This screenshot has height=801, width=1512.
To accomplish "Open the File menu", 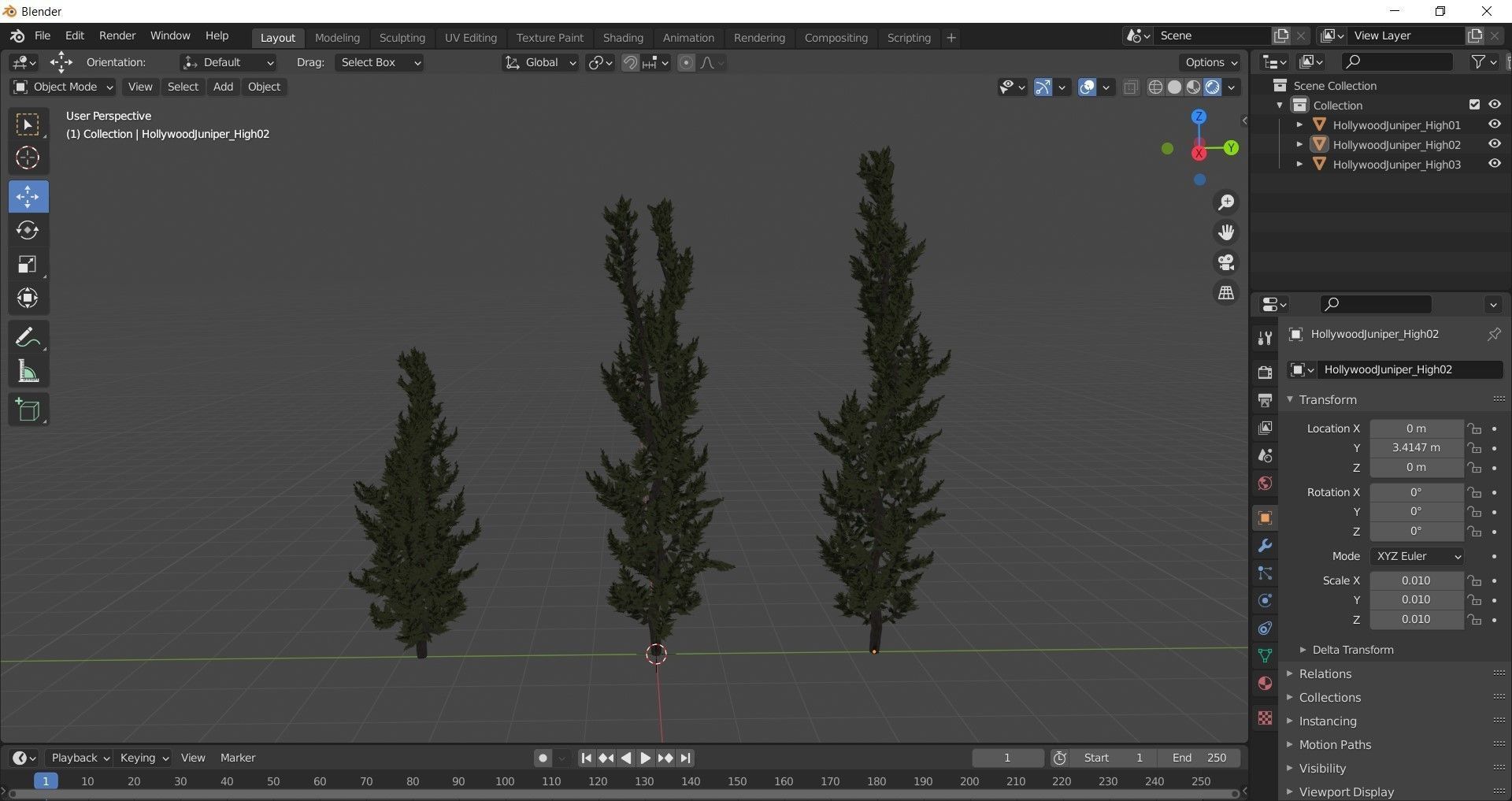I will 43,35.
